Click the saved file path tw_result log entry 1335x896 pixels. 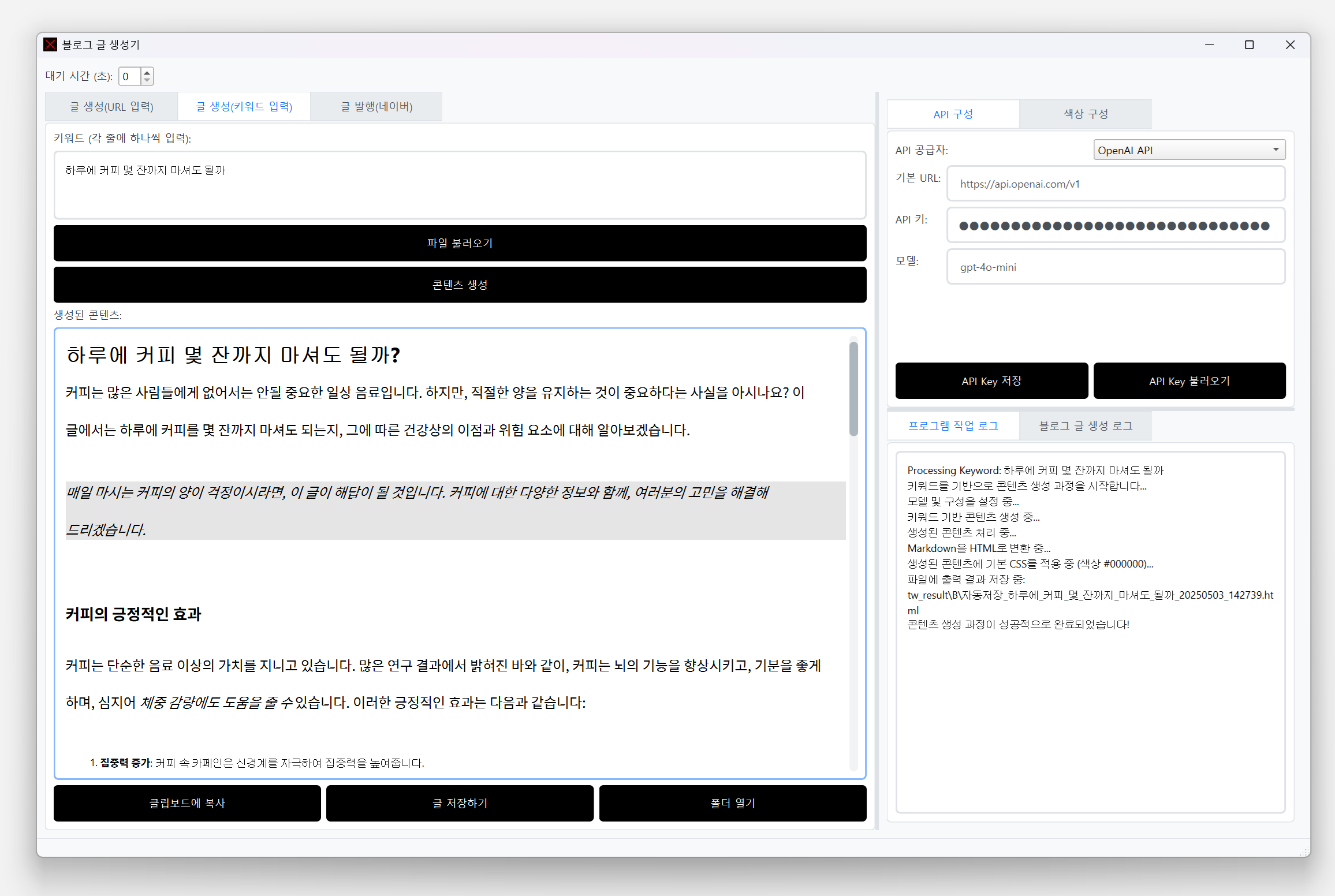pos(1090,602)
